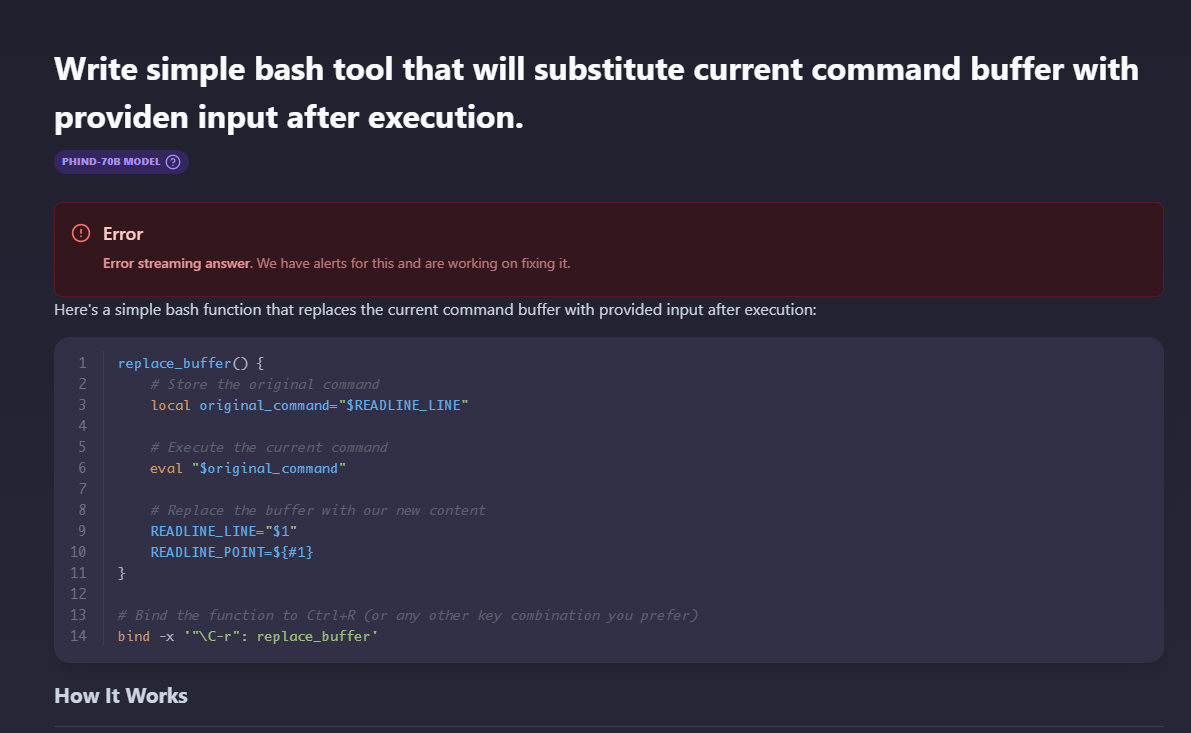The width and height of the screenshot is (1191, 733).
Task: Click the '# Replace the buffer' comment line
Action: click(x=318, y=510)
